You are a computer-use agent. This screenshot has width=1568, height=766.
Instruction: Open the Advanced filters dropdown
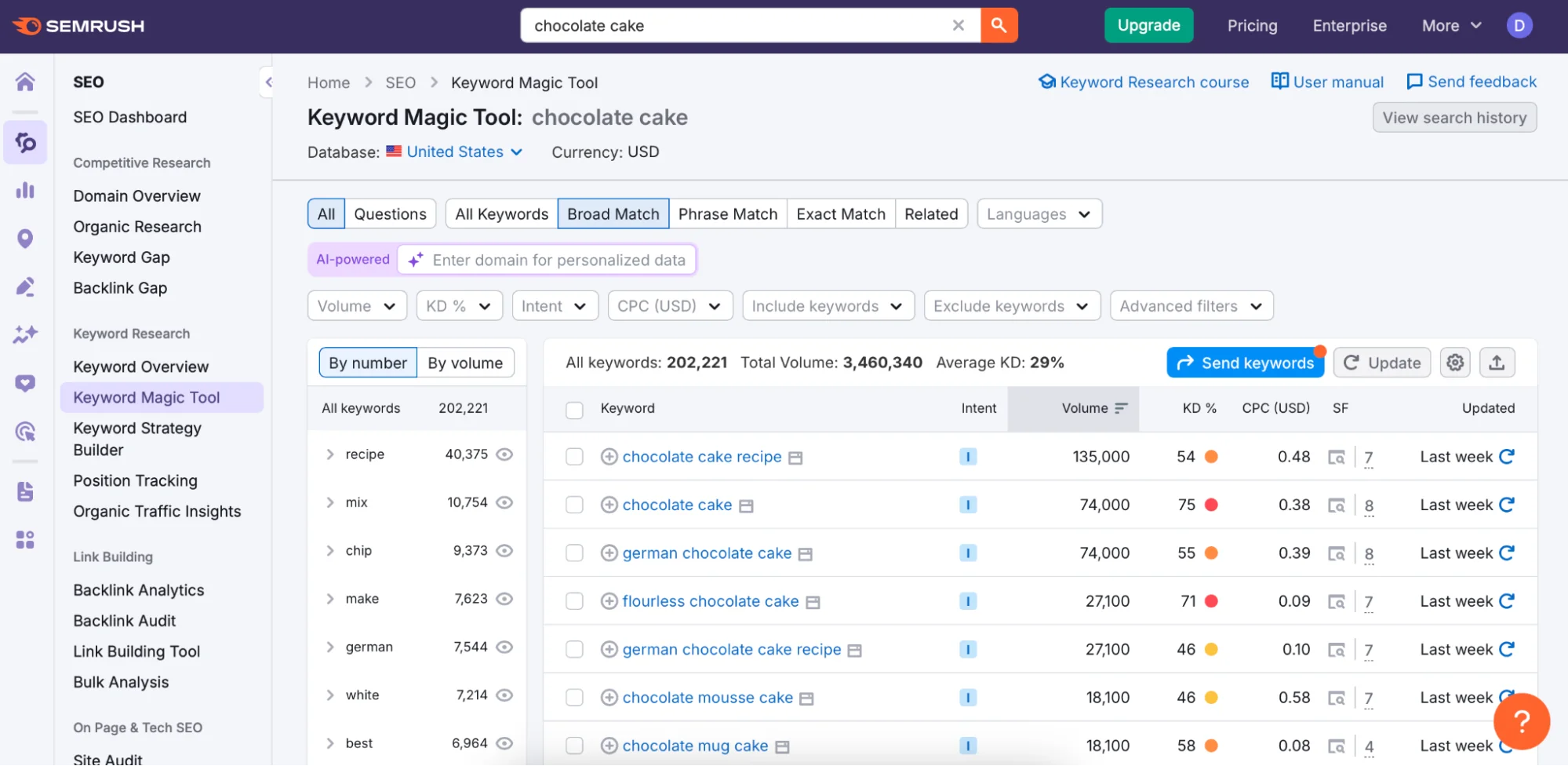click(1191, 306)
